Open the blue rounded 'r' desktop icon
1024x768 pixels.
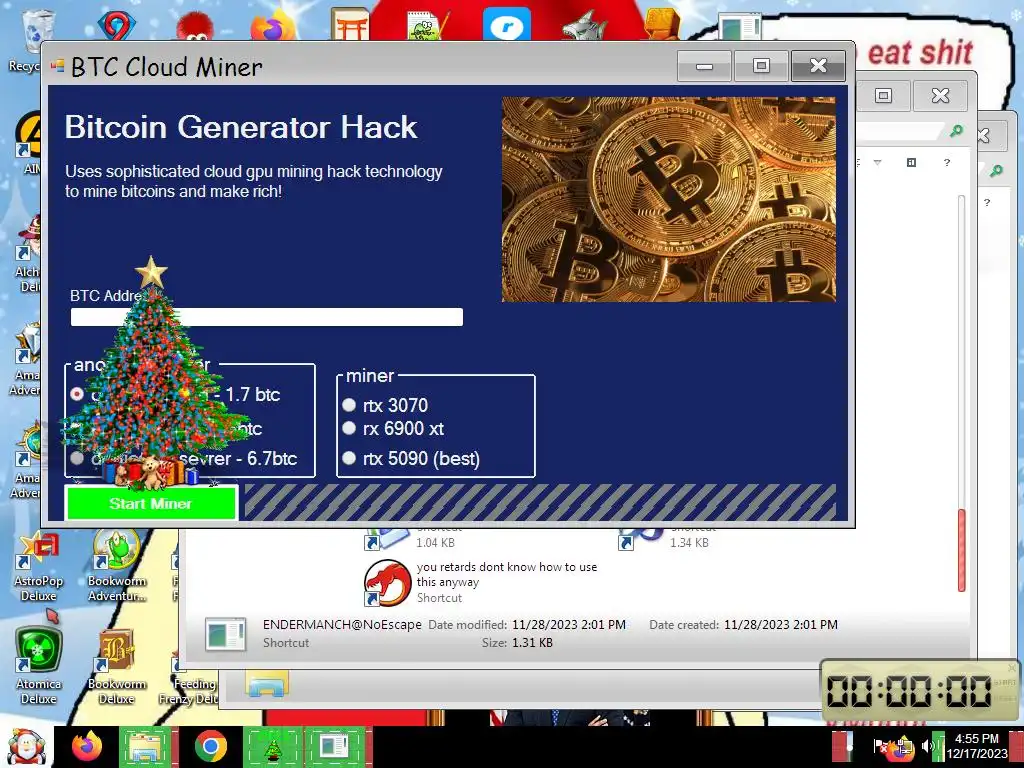507,26
